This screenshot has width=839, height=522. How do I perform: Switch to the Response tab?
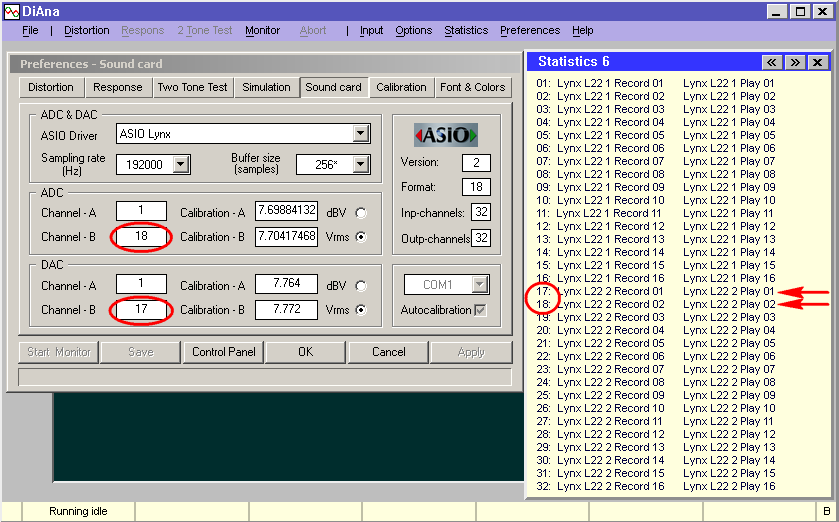tap(118, 87)
